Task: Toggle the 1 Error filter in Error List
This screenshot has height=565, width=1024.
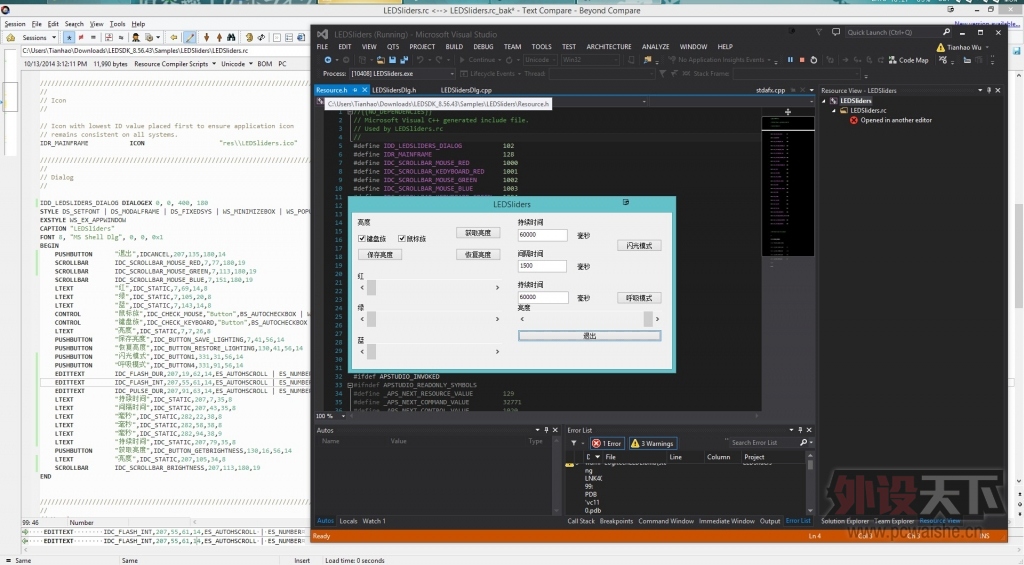Action: (x=607, y=444)
